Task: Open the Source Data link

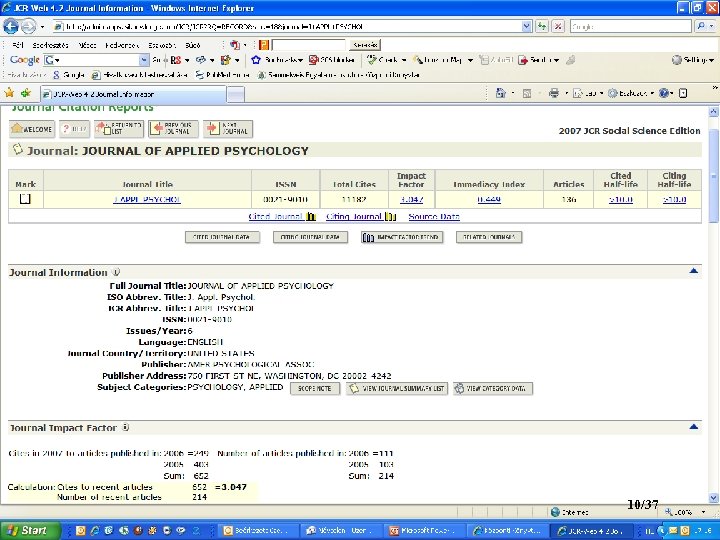Action: click(434, 217)
